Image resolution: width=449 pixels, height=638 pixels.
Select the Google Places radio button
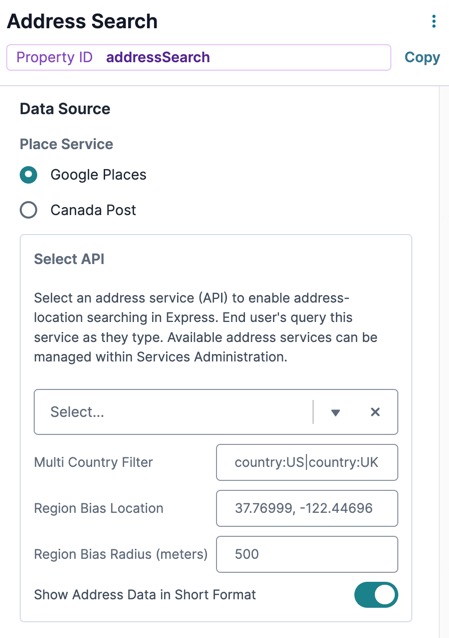click(x=28, y=175)
